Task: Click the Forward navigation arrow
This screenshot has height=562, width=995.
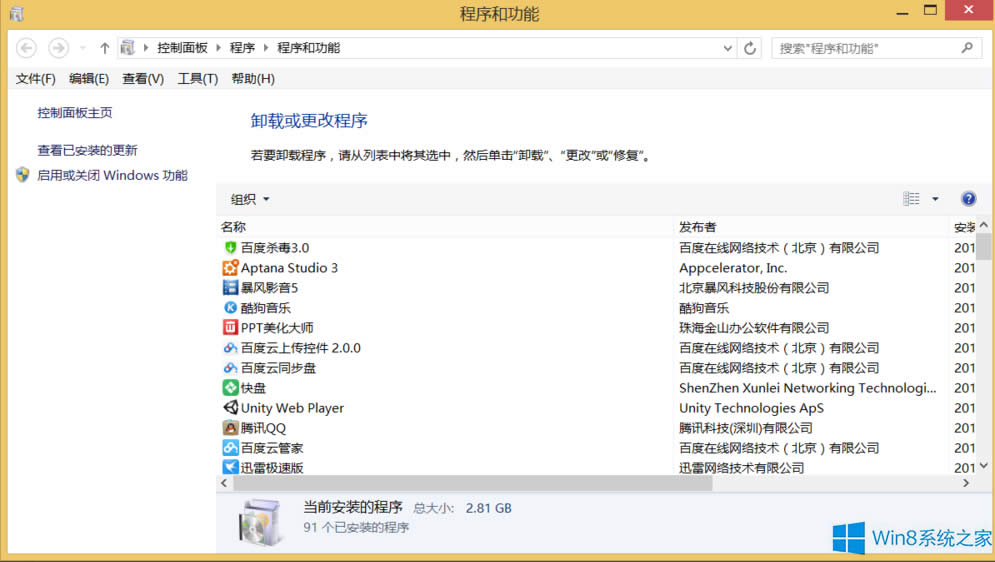Action: pyautogui.click(x=58, y=48)
